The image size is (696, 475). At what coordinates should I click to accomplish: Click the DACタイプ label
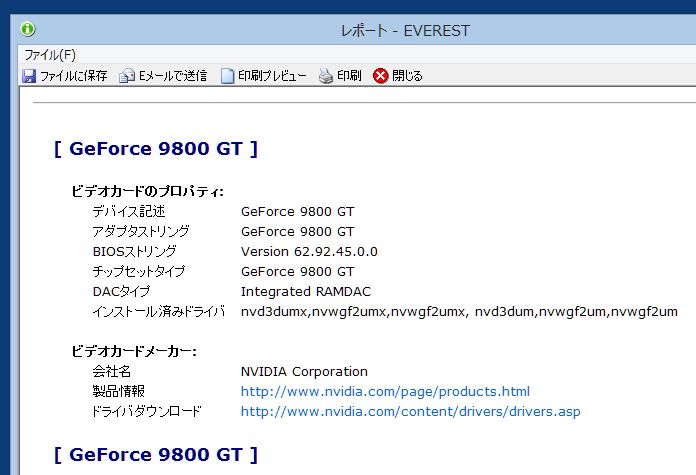[x=121, y=292]
